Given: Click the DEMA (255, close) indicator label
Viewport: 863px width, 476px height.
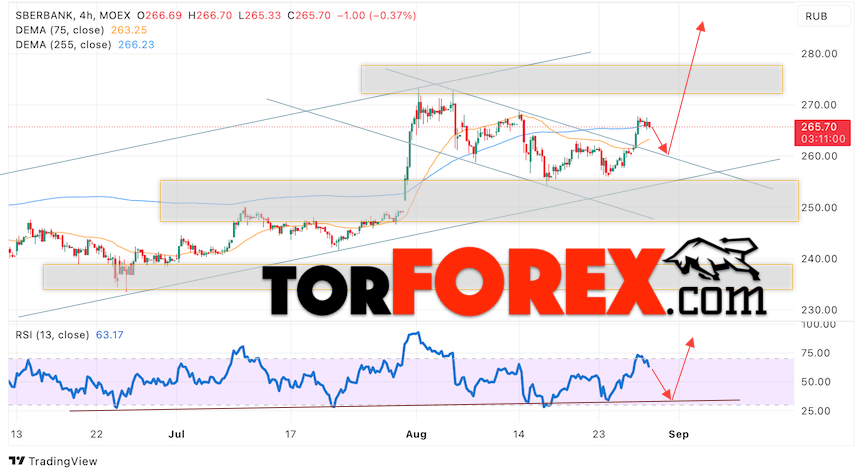Looking at the screenshot, I should pyautogui.click(x=63, y=45).
